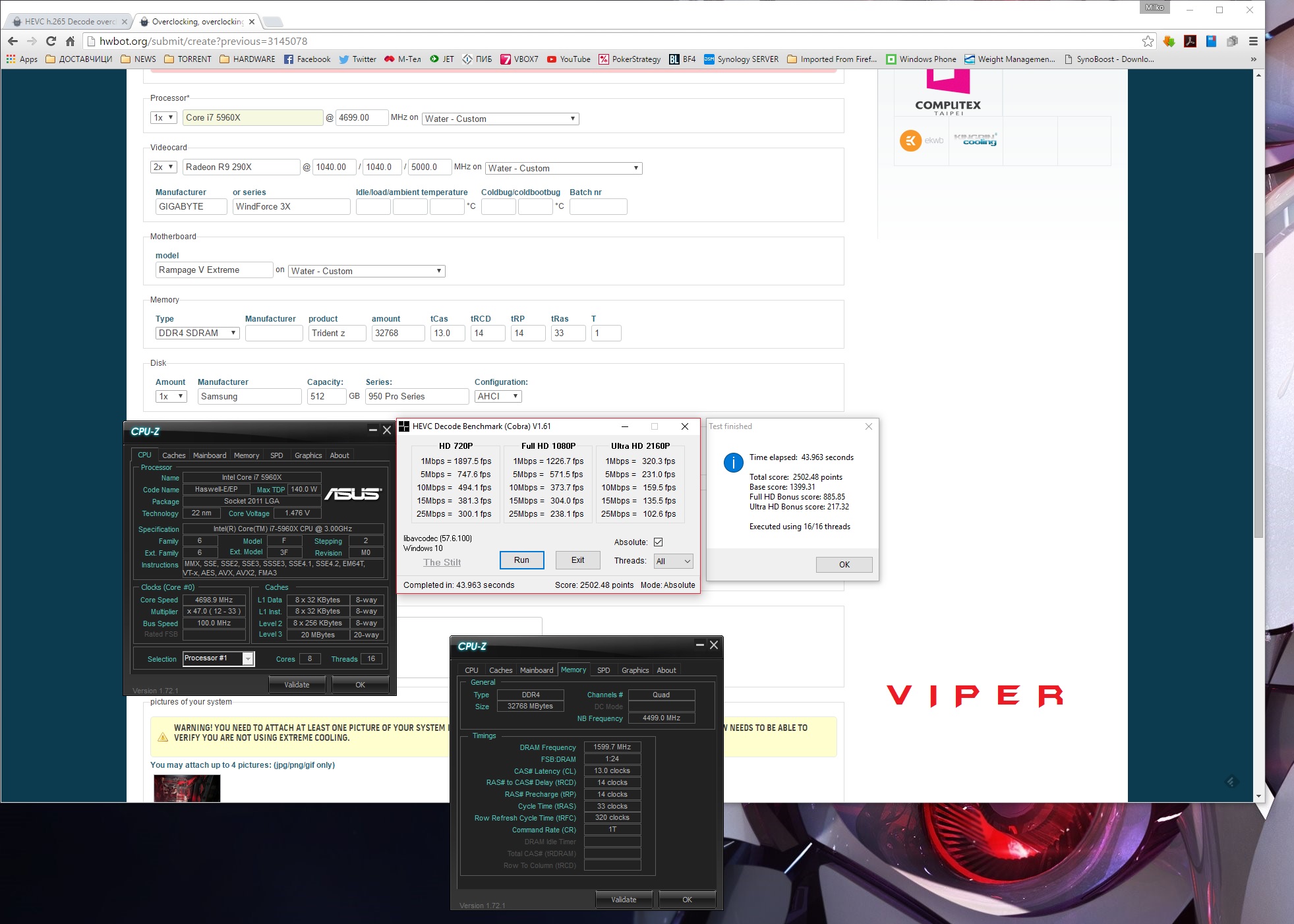
Task: Click the browser reload icon
Action: [51, 41]
